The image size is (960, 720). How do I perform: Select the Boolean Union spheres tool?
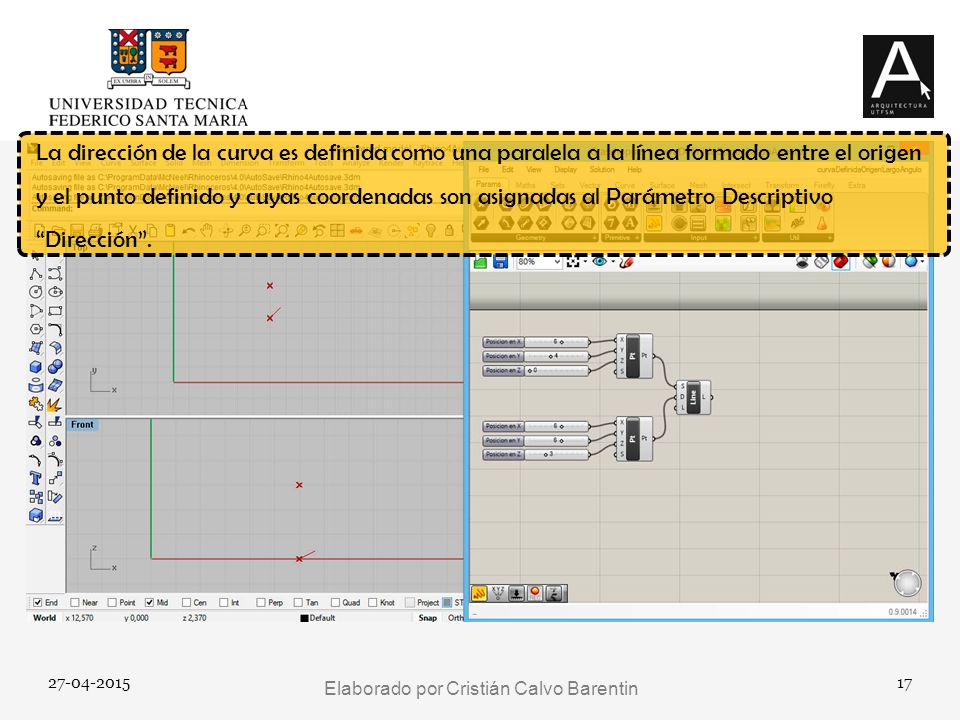pos(55,367)
